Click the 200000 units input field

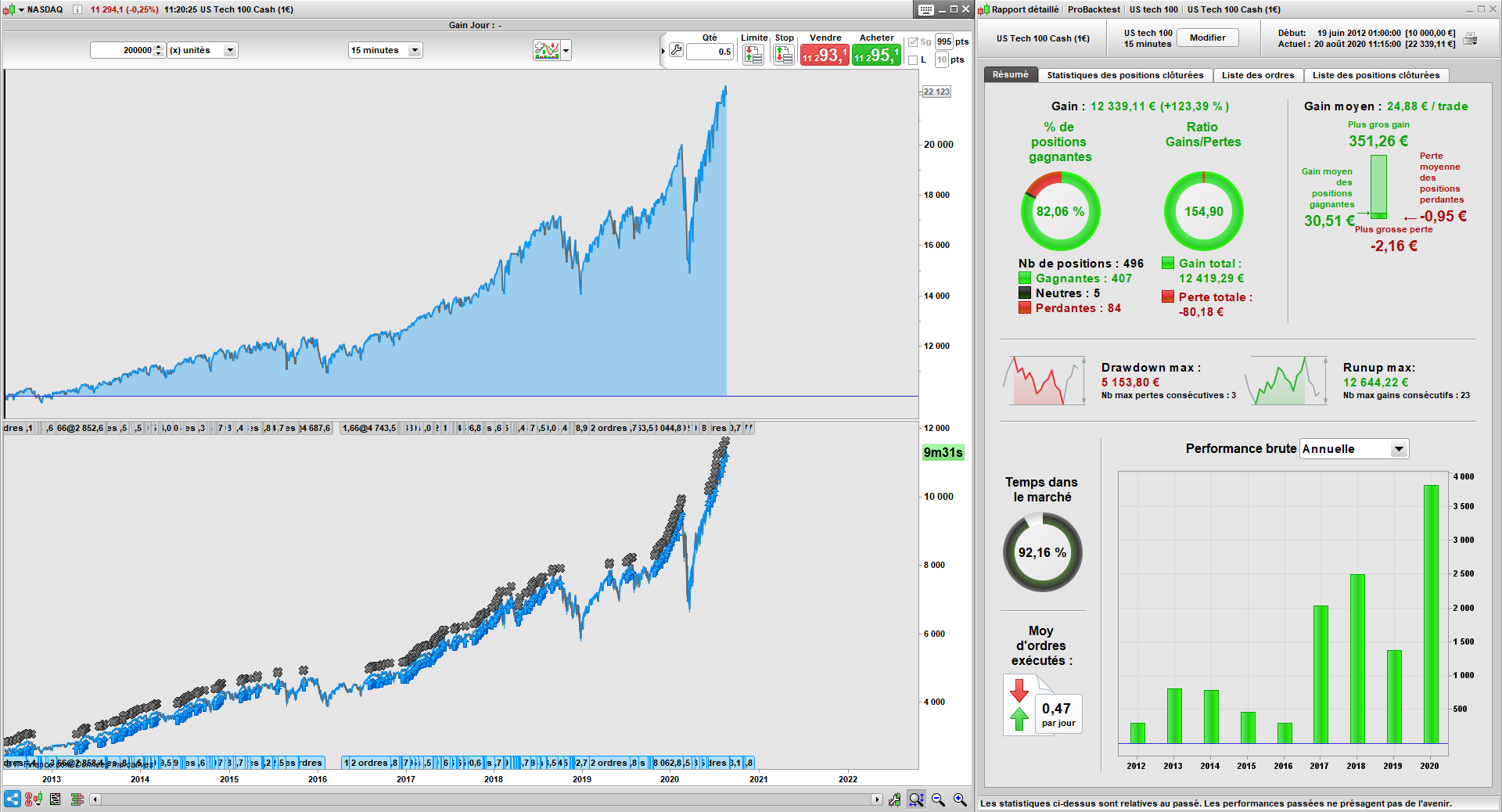122,50
